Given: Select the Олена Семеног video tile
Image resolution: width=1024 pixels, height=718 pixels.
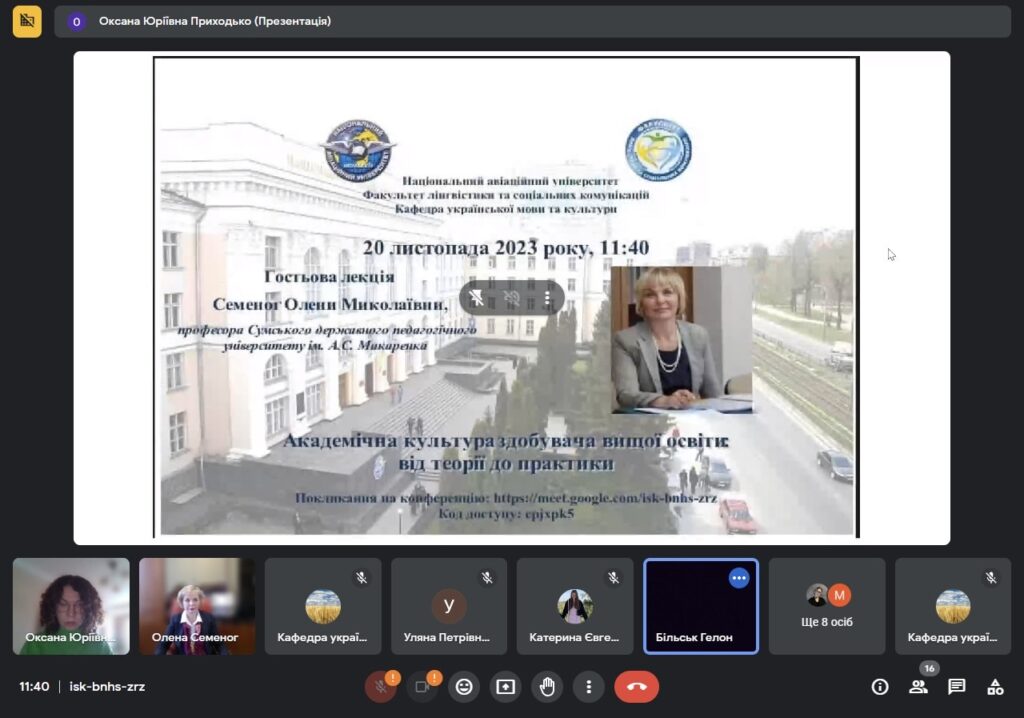Looking at the screenshot, I should click(x=196, y=606).
